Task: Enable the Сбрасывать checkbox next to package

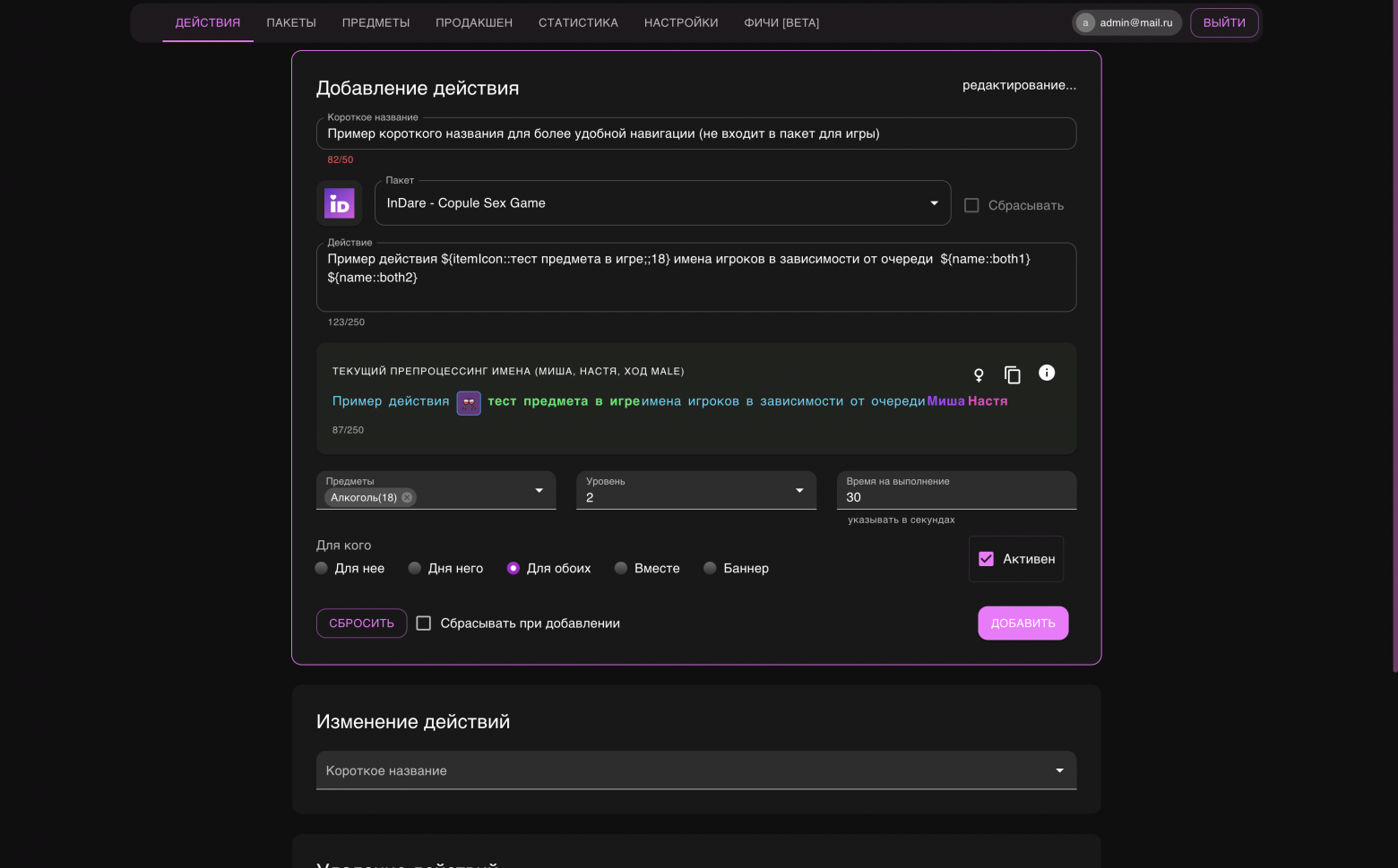Action: pyautogui.click(x=971, y=205)
